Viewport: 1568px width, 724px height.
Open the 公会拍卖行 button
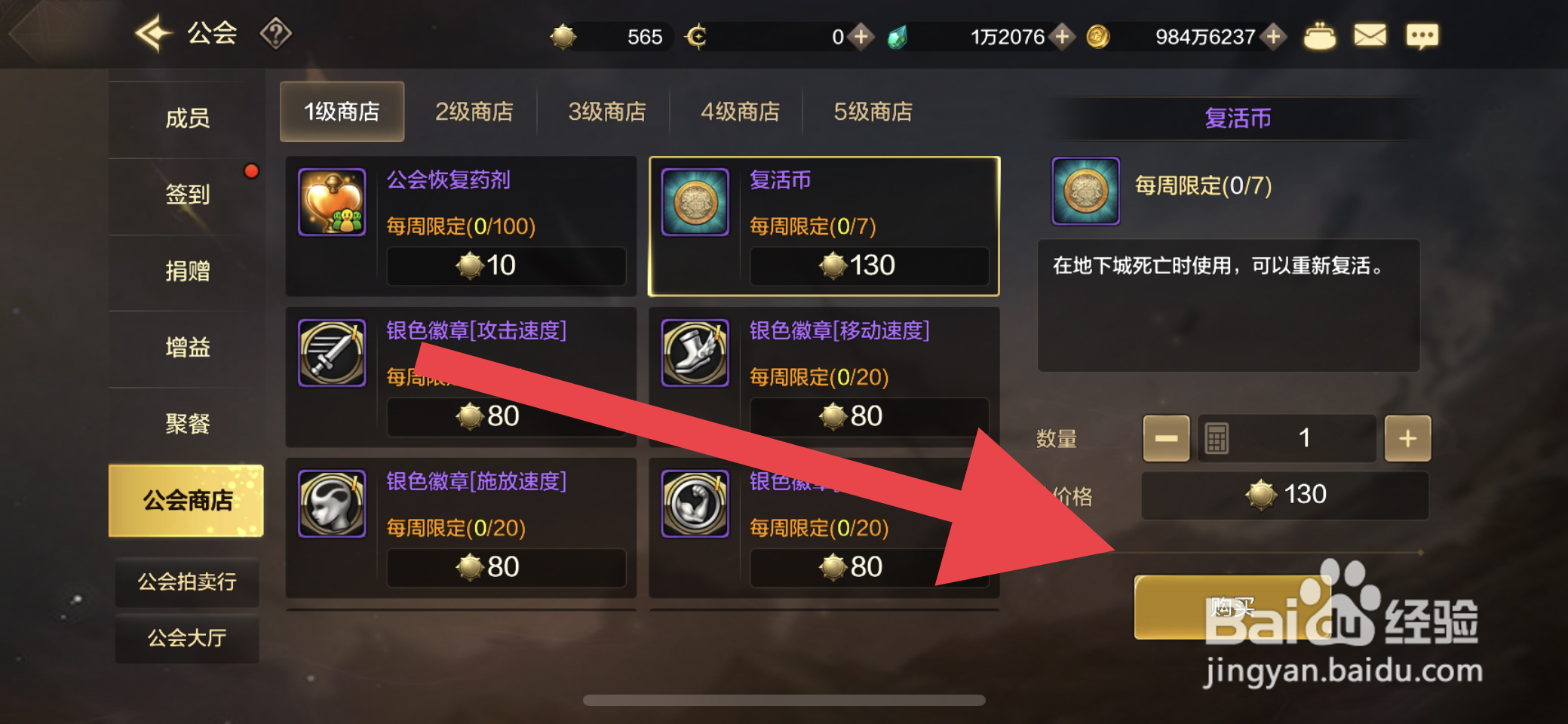187,581
